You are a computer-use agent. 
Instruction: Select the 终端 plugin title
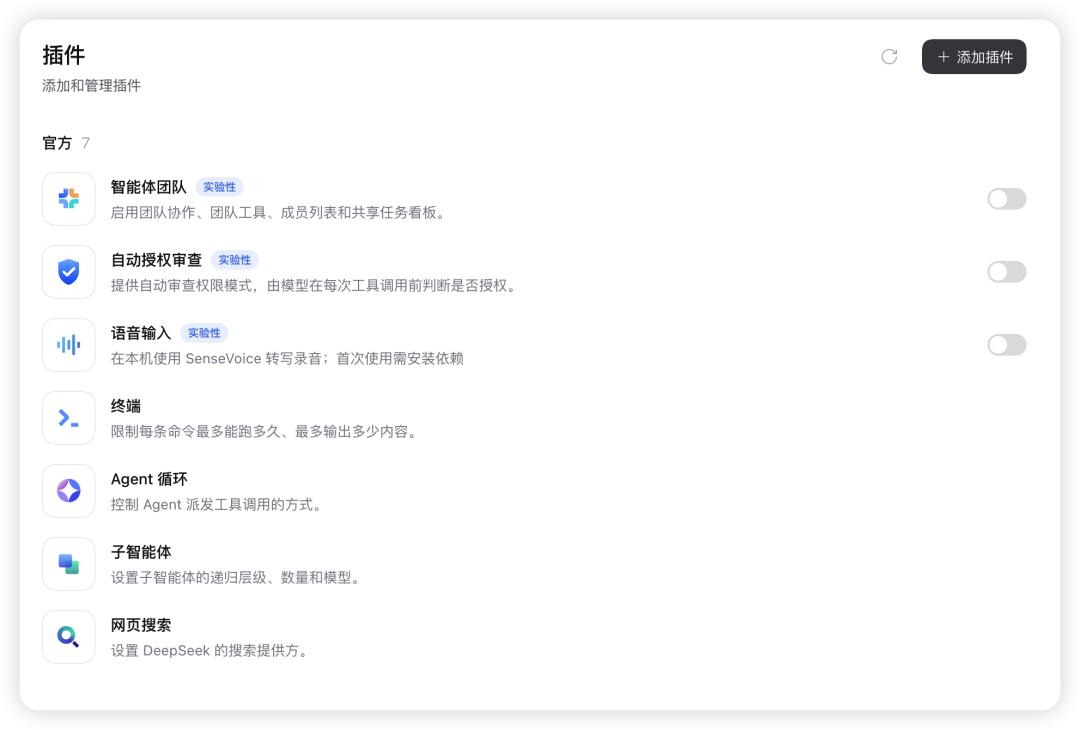coord(126,406)
